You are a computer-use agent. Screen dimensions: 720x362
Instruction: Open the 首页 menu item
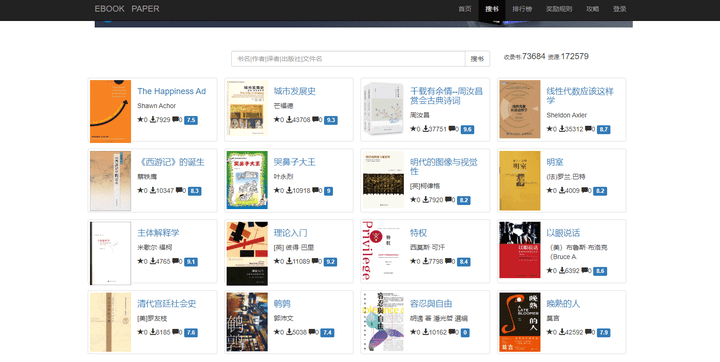pyautogui.click(x=465, y=9)
